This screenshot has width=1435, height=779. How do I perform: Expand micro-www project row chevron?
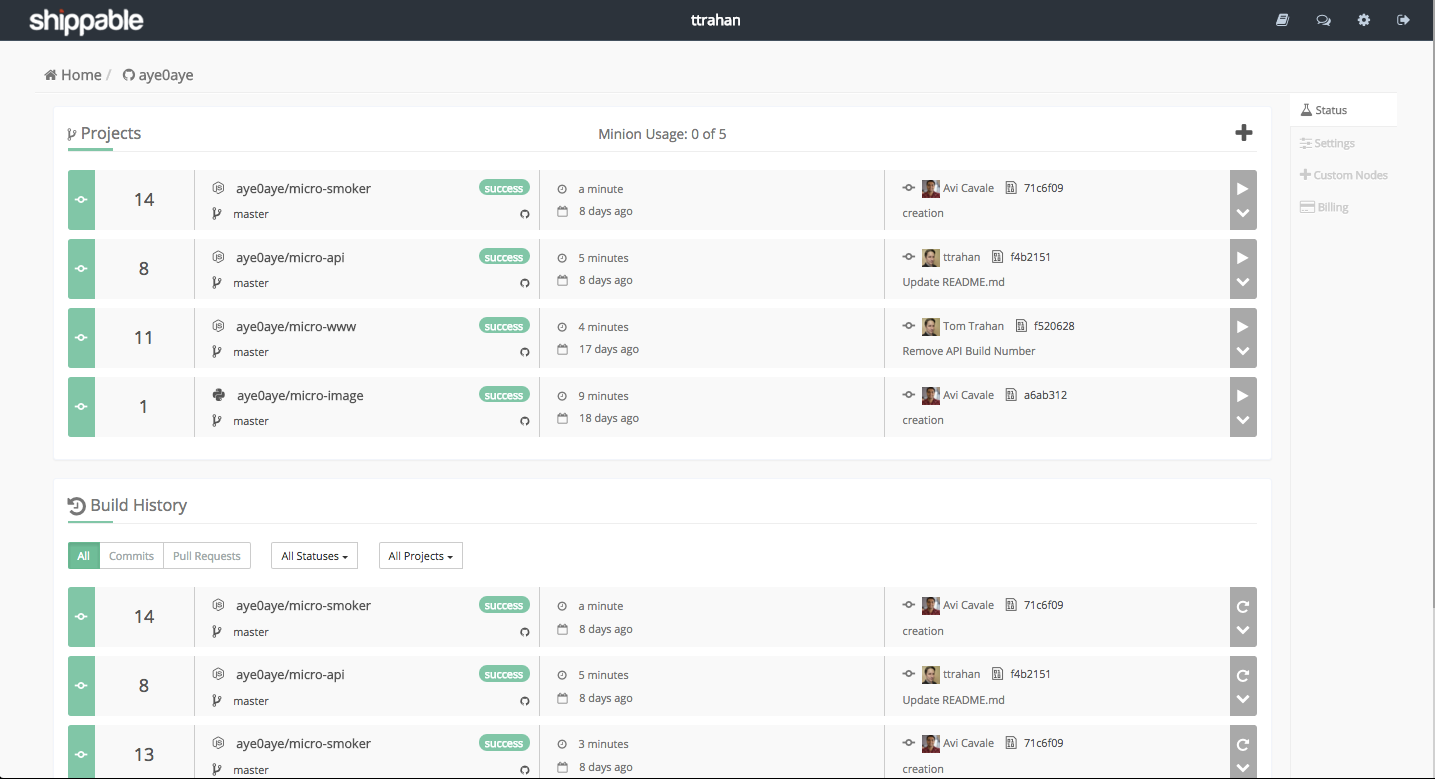click(1243, 352)
